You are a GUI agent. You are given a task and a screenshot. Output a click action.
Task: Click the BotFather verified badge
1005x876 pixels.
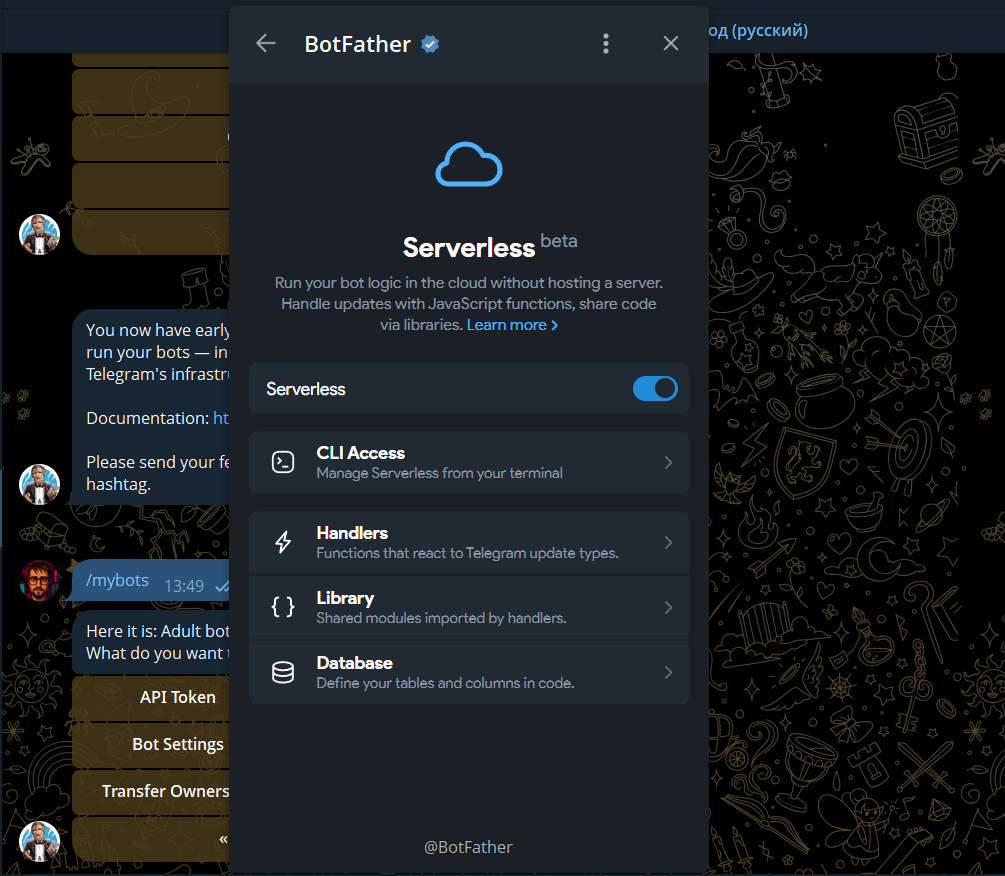[x=430, y=44]
